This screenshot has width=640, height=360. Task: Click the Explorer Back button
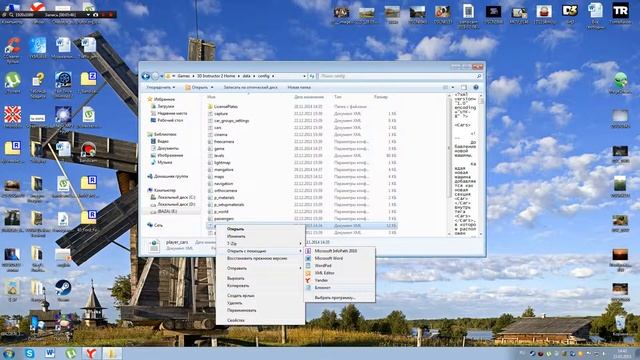click(146, 76)
